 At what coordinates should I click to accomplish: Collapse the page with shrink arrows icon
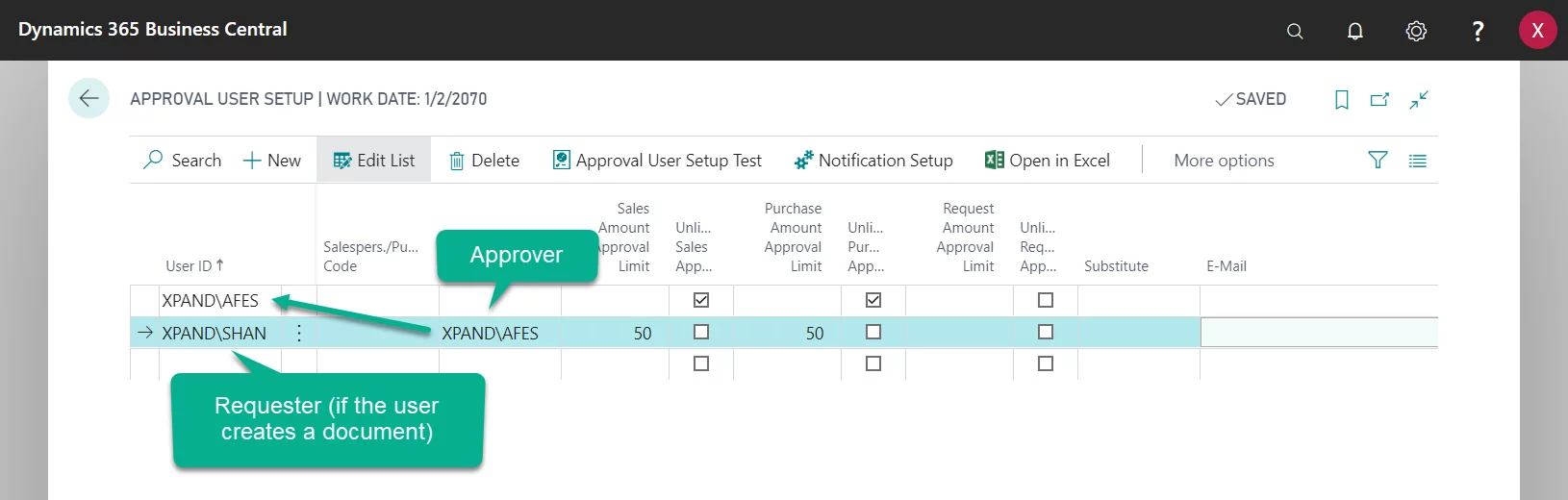[1419, 99]
